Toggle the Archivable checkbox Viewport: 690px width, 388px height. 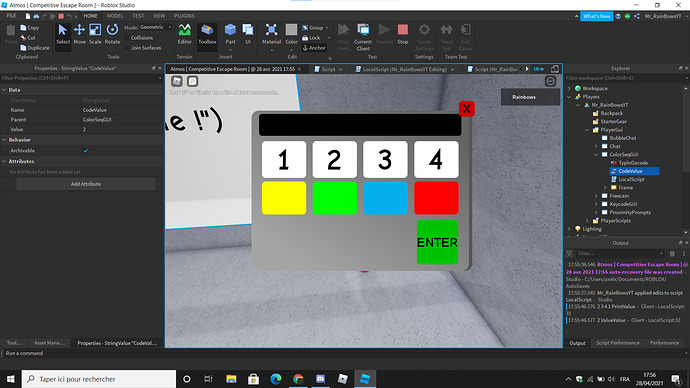tap(86, 150)
